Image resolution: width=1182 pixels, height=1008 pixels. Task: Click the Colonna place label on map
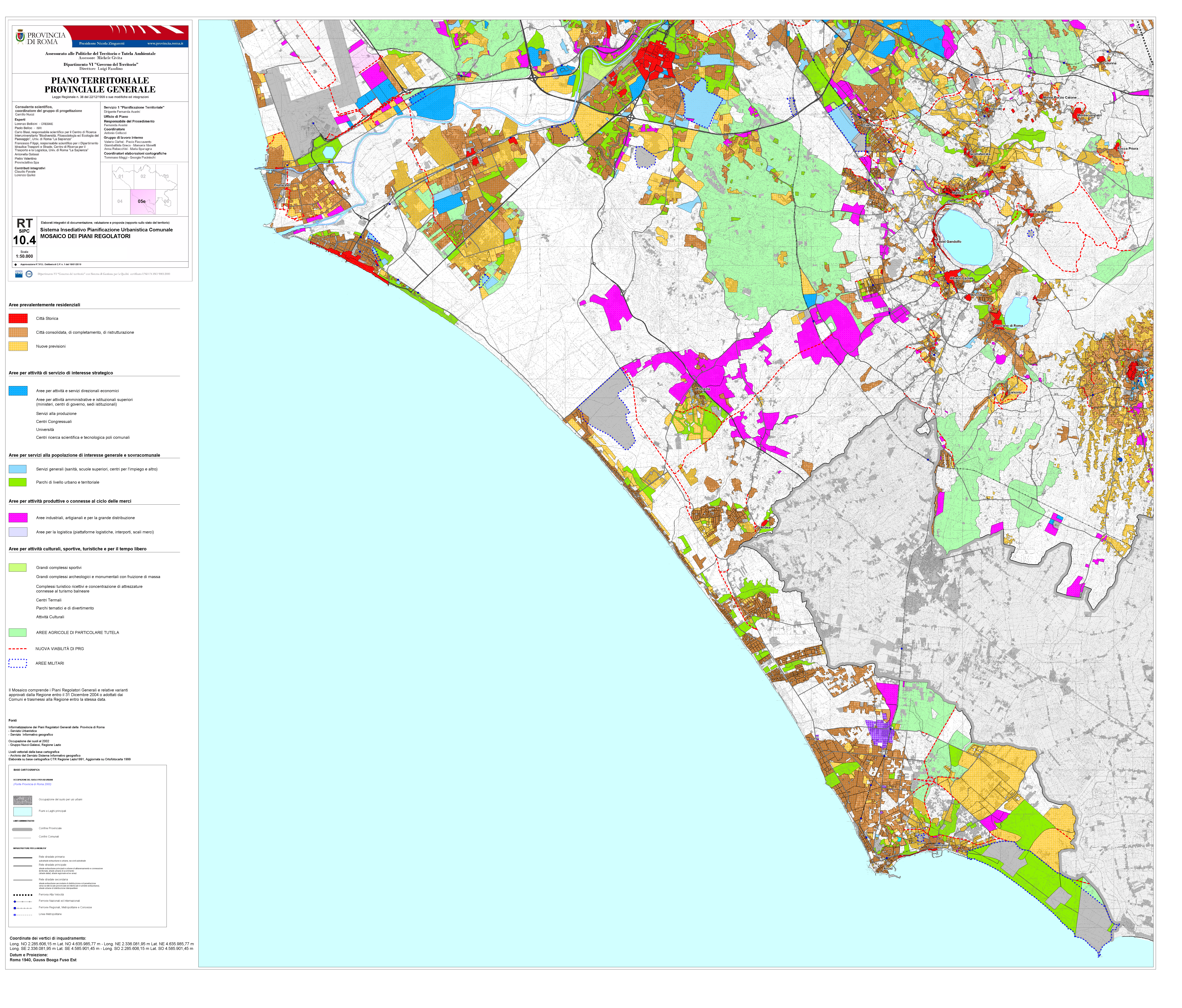click(1110, 63)
